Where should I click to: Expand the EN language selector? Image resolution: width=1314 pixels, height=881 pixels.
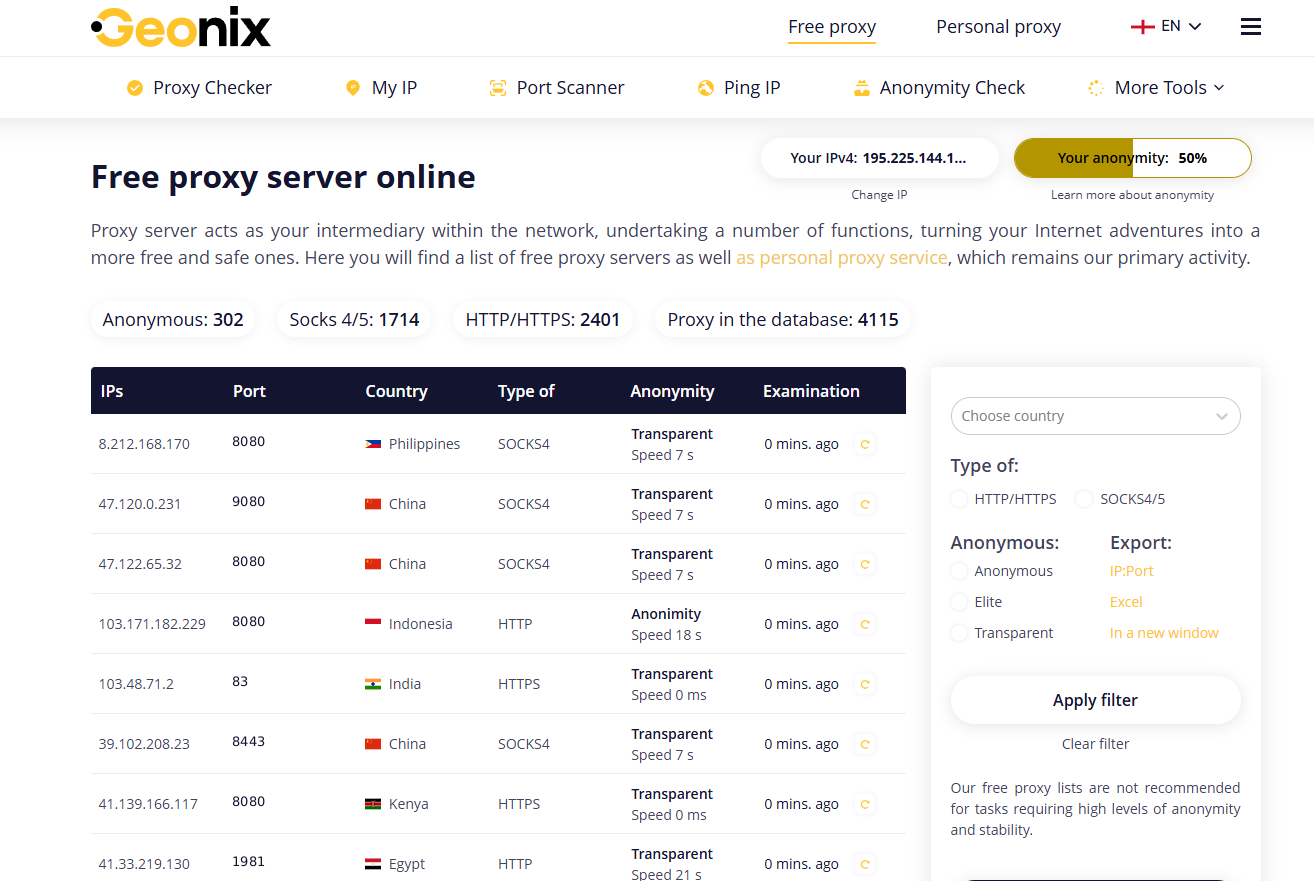pos(1181,27)
